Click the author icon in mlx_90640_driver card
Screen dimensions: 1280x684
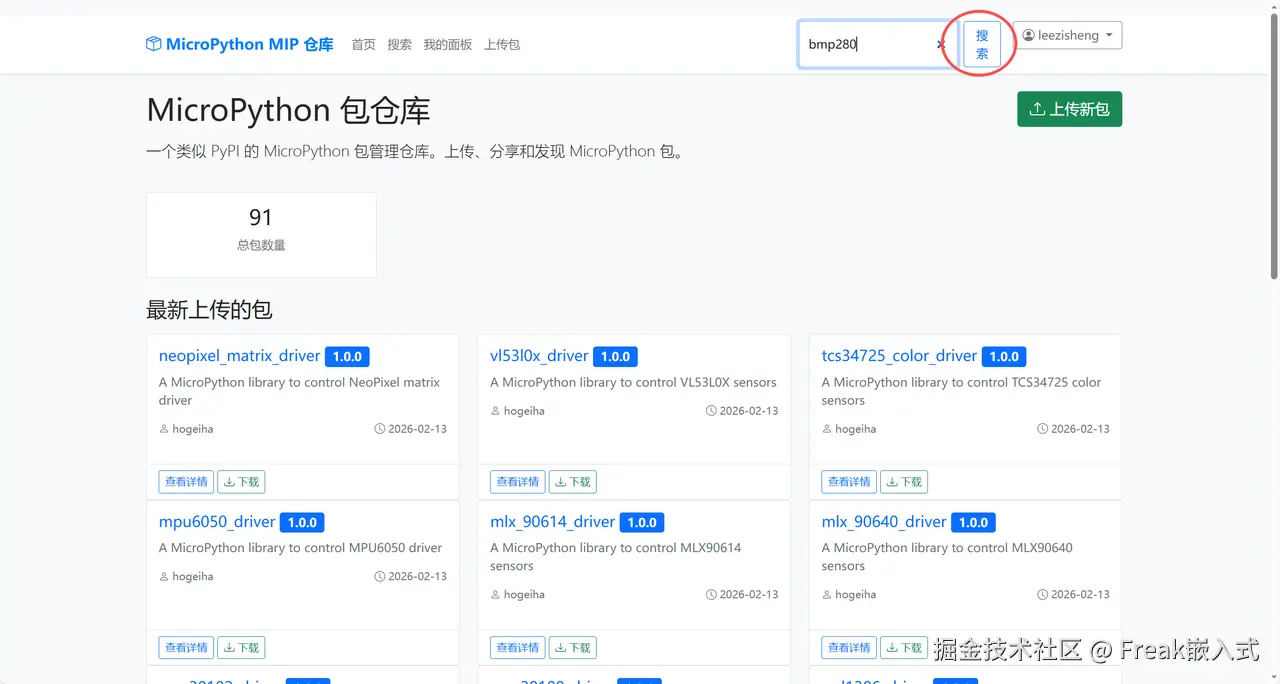pos(827,595)
